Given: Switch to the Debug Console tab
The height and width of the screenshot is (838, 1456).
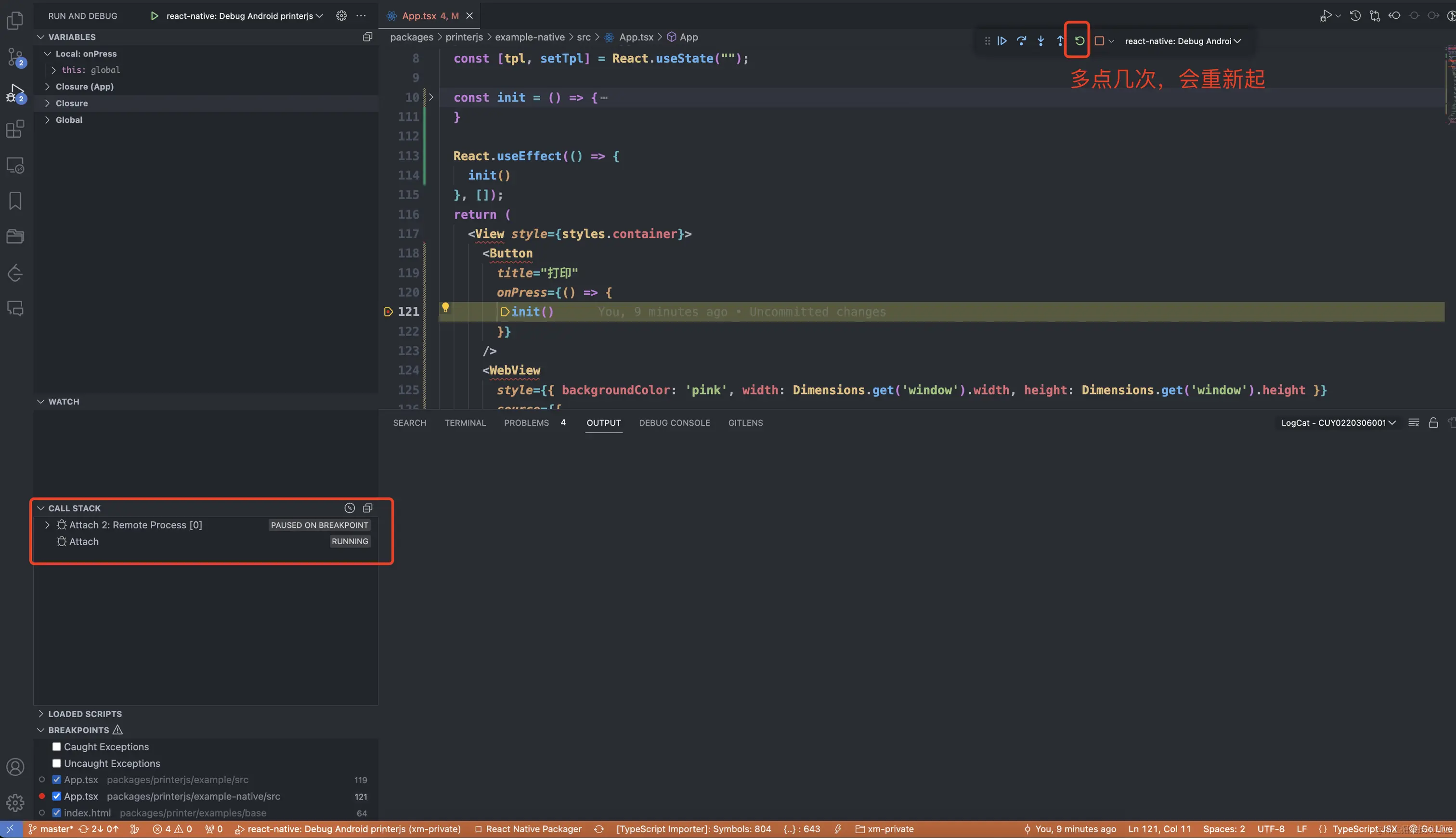Looking at the screenshot, I should pos(674,422).
